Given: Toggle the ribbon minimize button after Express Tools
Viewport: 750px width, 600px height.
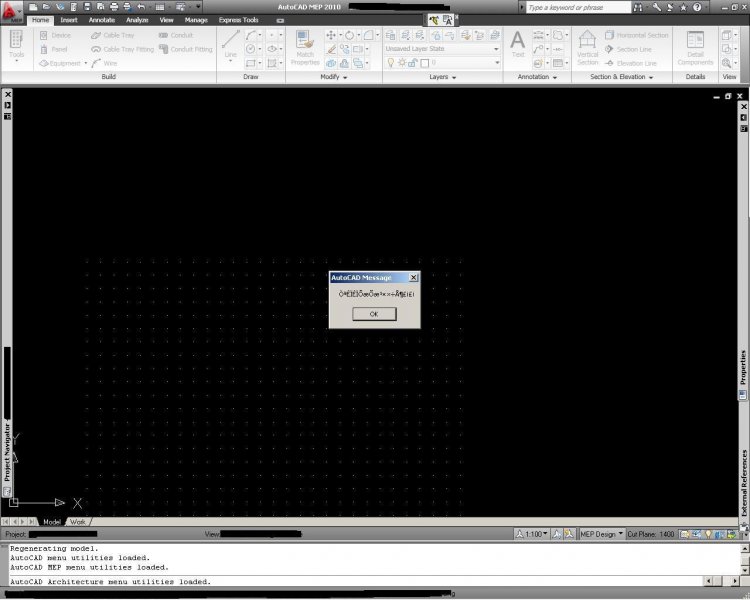Looking at the screenshot, I should coord(280,21).
